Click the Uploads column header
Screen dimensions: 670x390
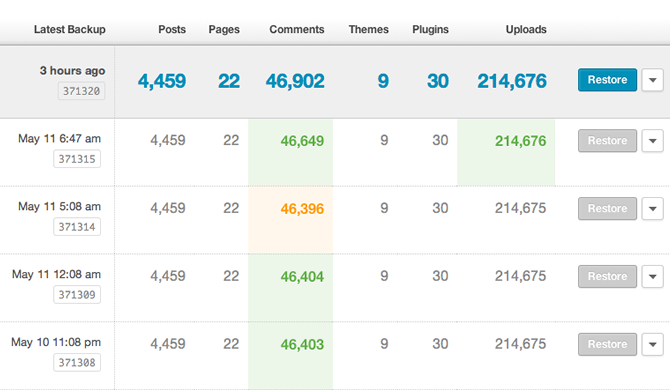click(526, 29)
